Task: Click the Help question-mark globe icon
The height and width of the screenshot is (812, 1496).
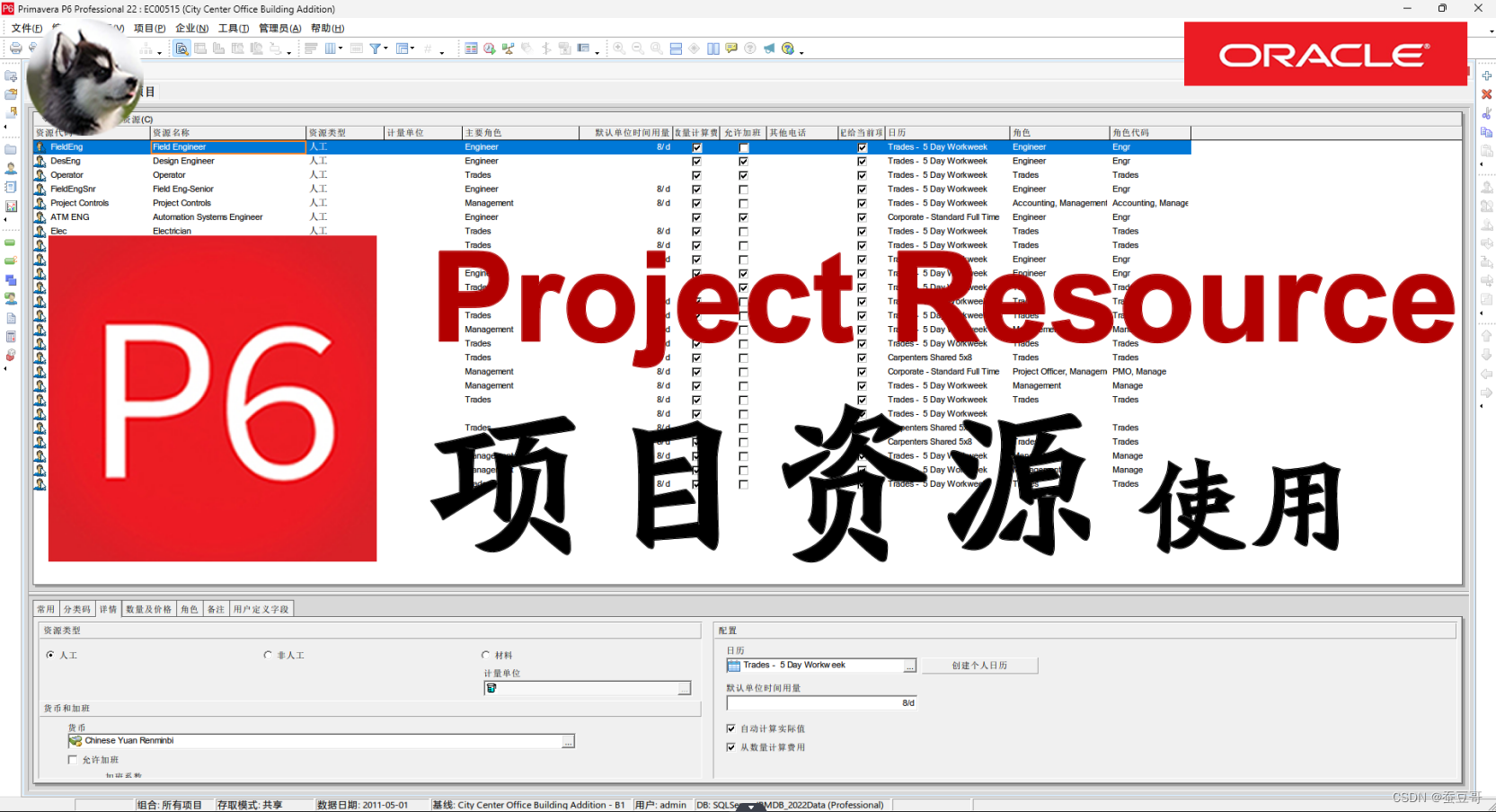Action: pyautogui.click(x=788, y=49)
